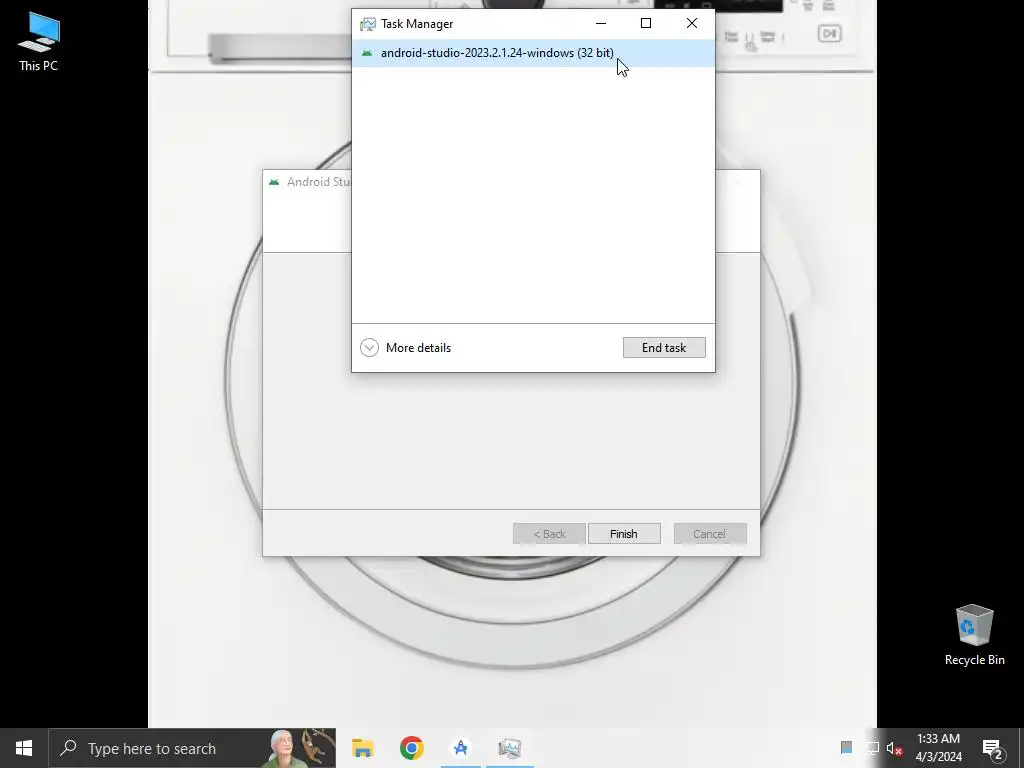Minimize the Task Manager window
1024x768 pixels.
601,24
